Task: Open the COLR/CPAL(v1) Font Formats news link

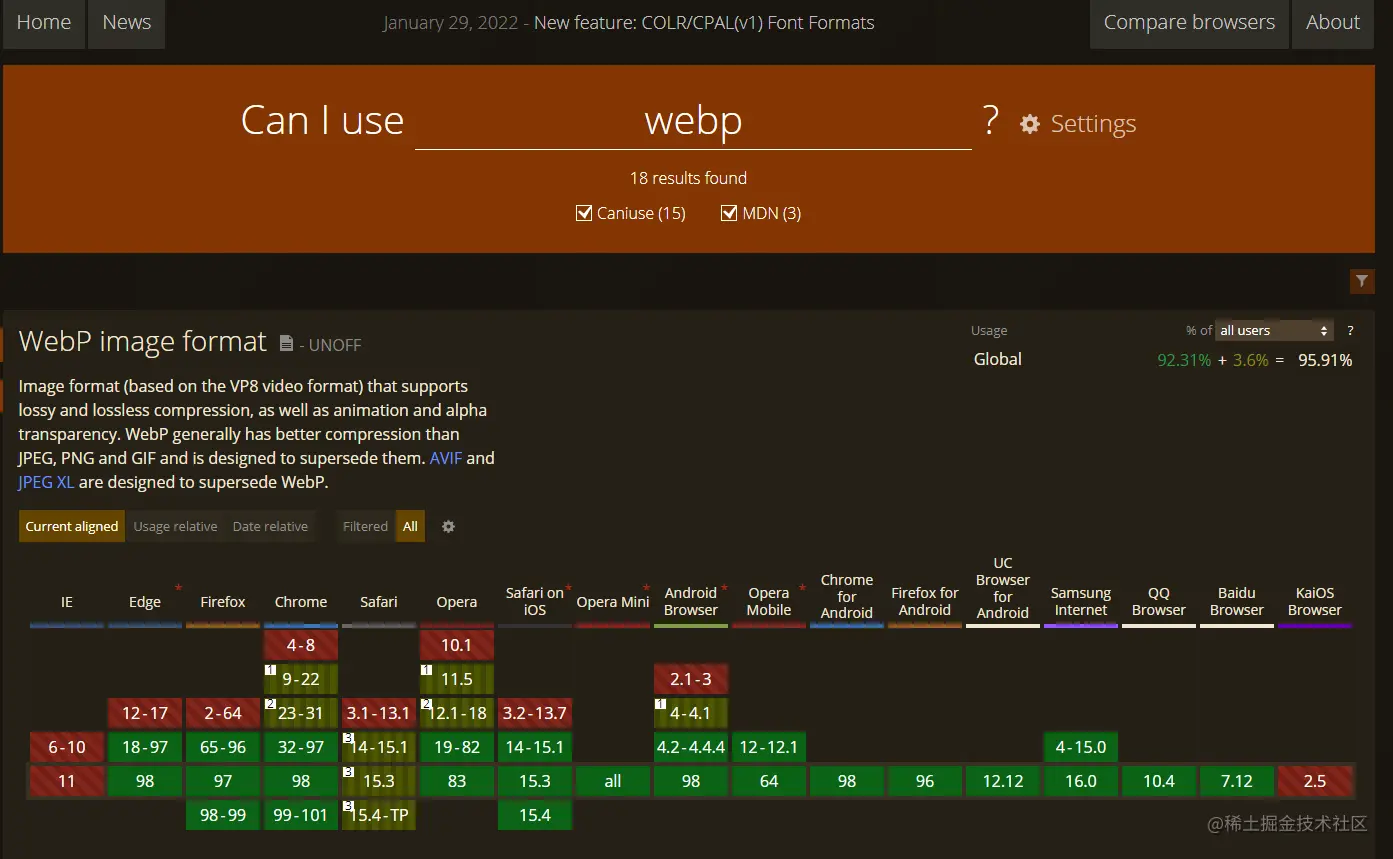Action: 704,22
